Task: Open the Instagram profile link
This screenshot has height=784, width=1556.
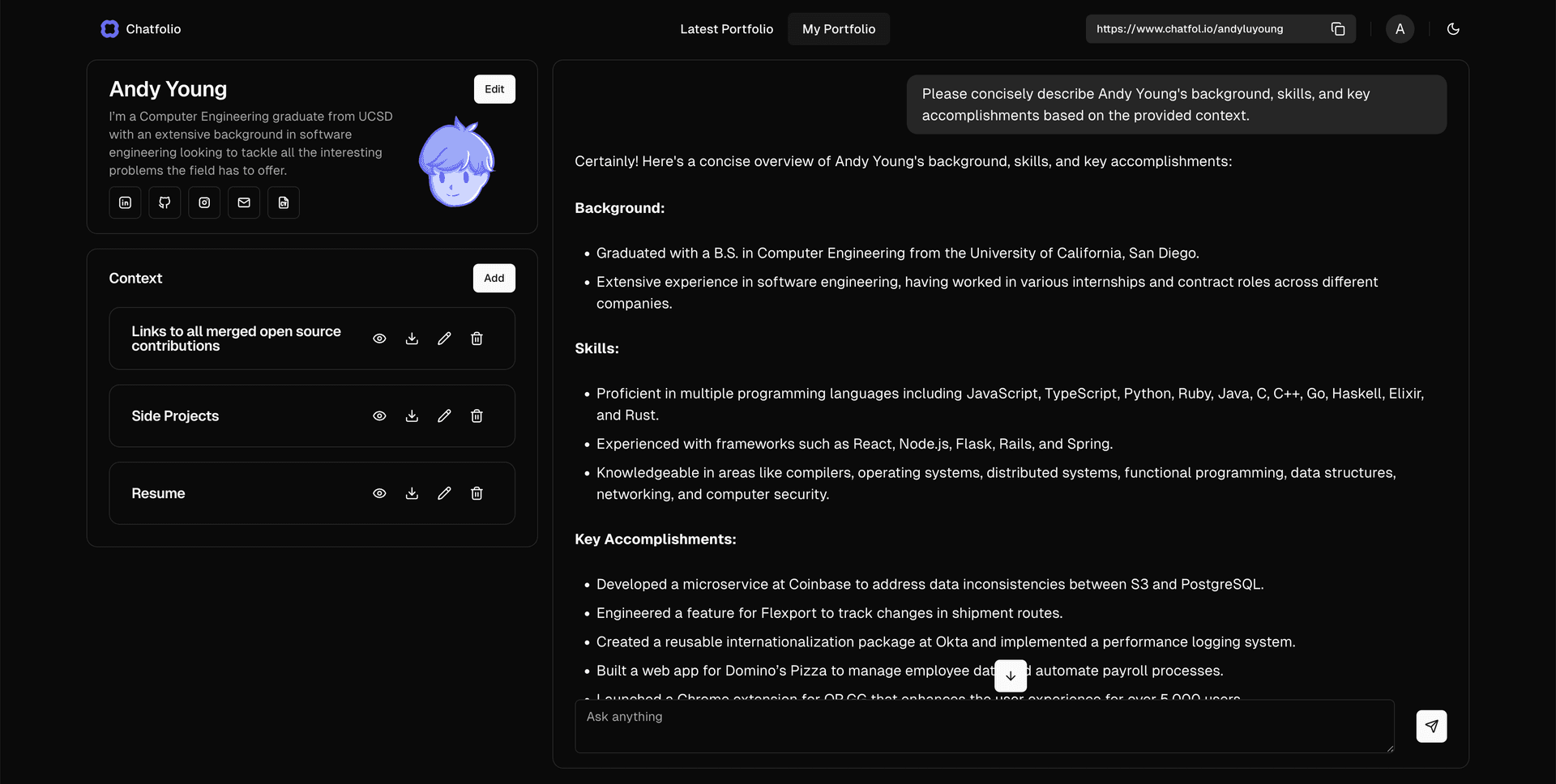Action: click(x=204, y=202)
